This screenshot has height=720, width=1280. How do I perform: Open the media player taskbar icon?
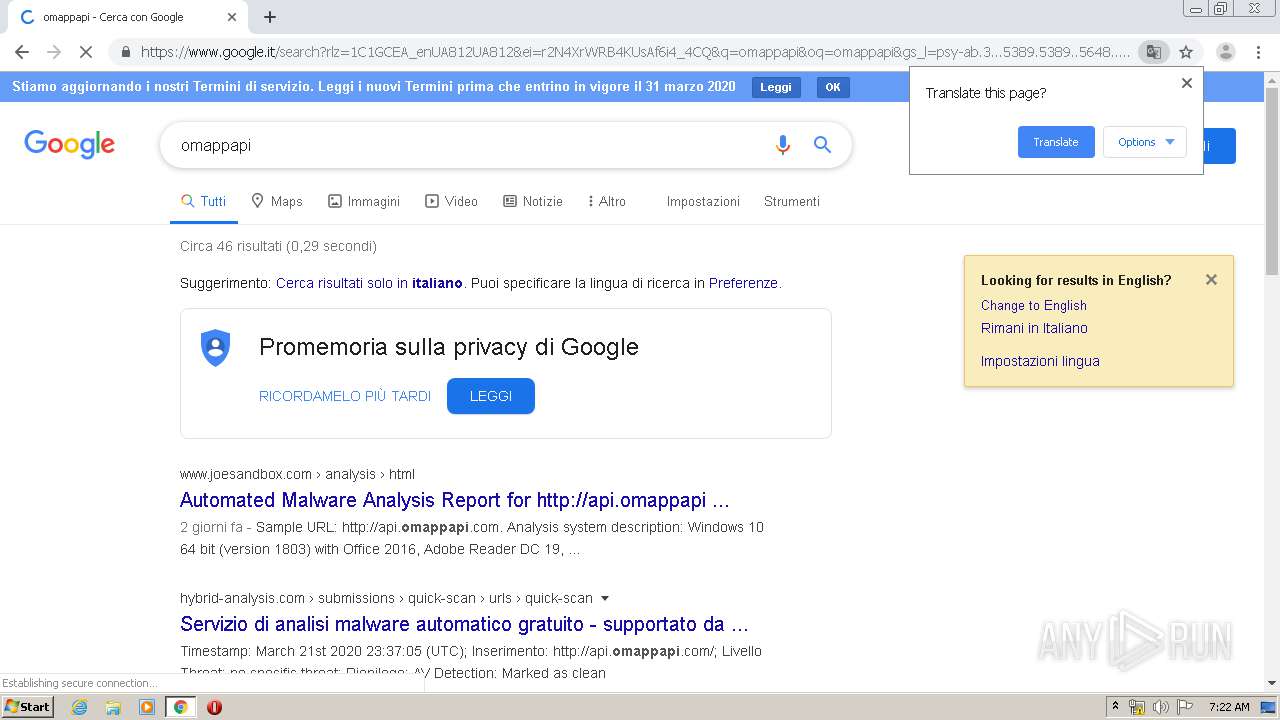[147, 707]
